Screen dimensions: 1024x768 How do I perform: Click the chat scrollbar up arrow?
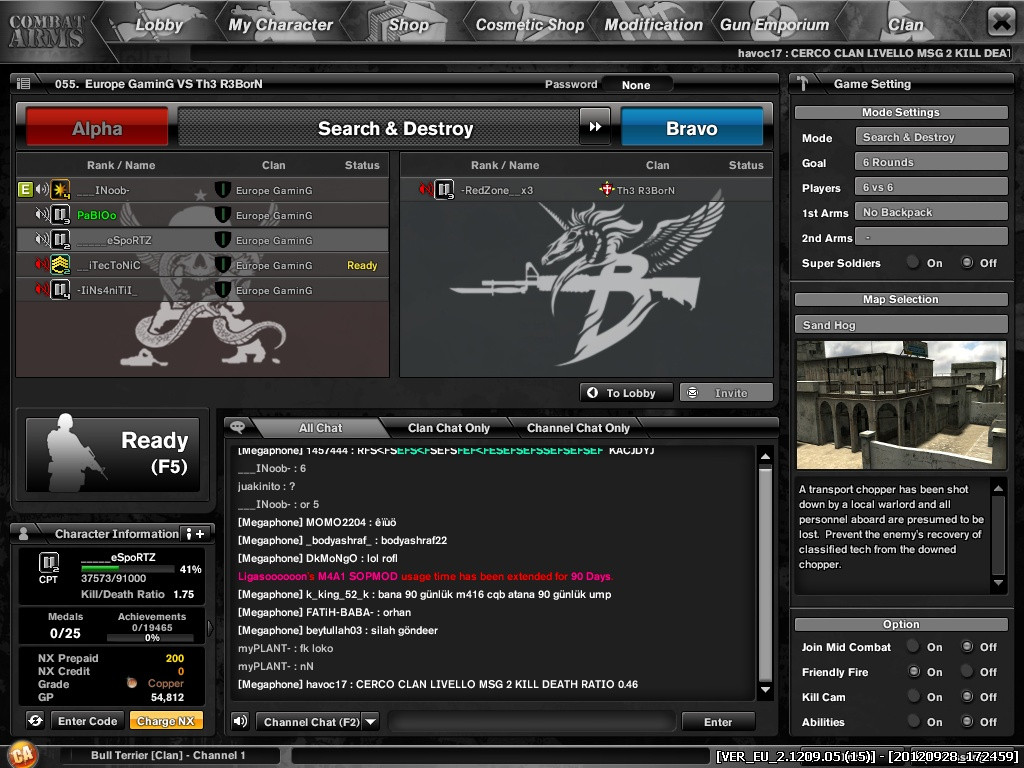765,456
